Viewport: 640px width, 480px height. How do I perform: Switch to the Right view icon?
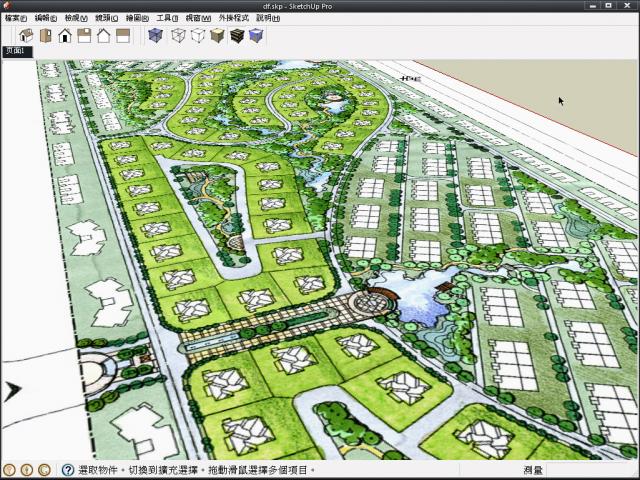(84, 36)
